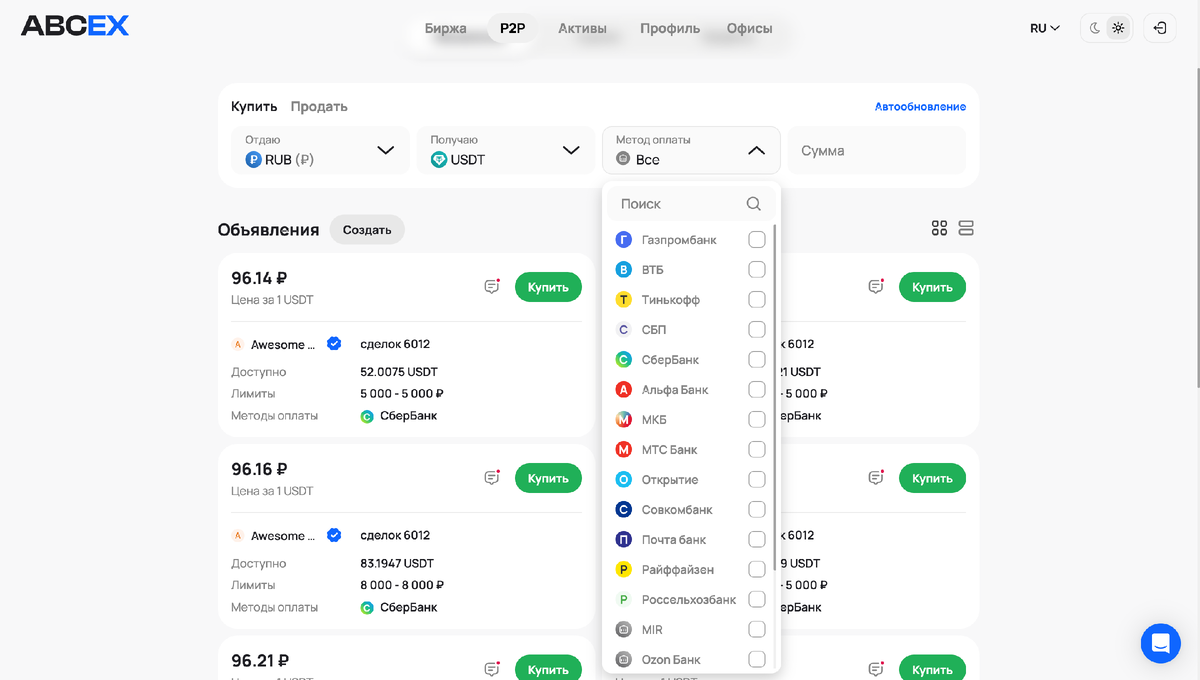Click 8 000 - 8 000 ₽ limits
This screenshot has width=1200, height=680.
tap(402, 585)
